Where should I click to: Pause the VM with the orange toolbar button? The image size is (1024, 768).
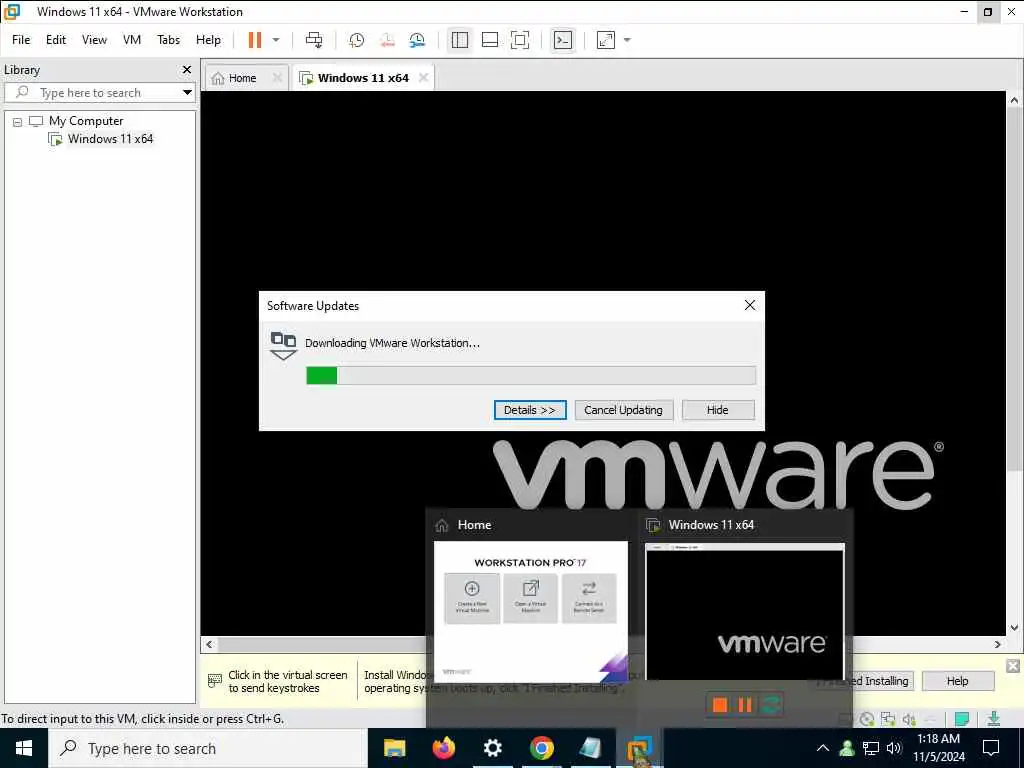point(255,40)
